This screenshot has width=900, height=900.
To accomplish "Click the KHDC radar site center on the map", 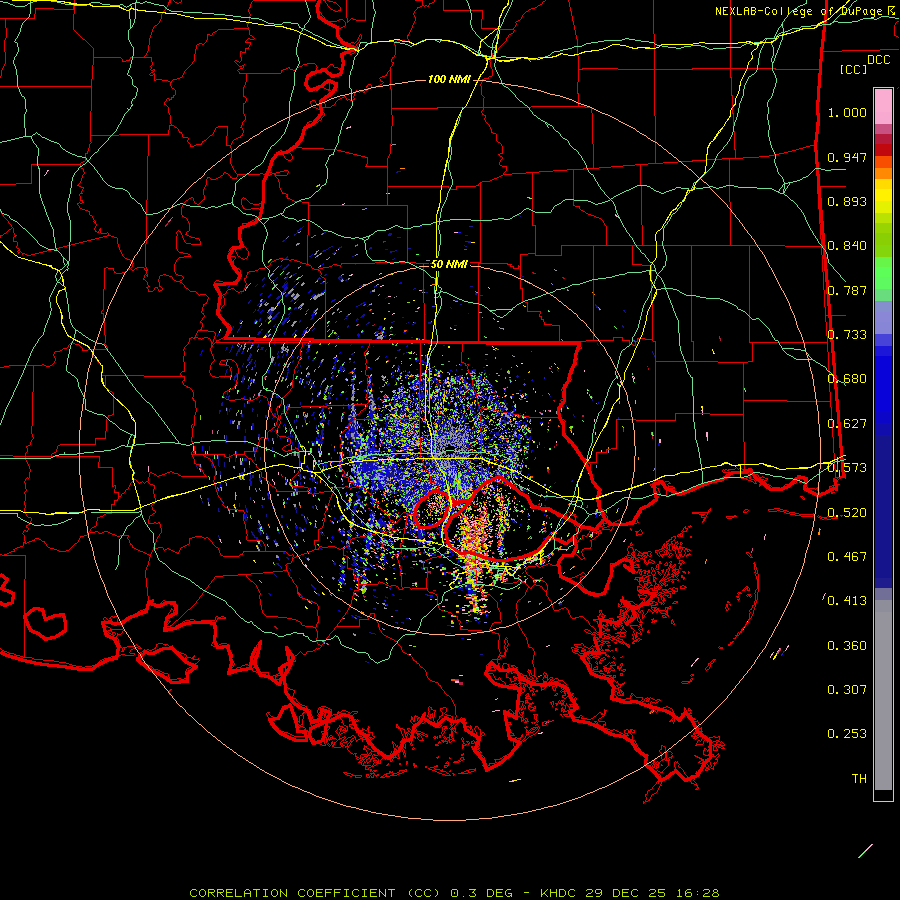I will pyautogui.click(x=450, y=448).
